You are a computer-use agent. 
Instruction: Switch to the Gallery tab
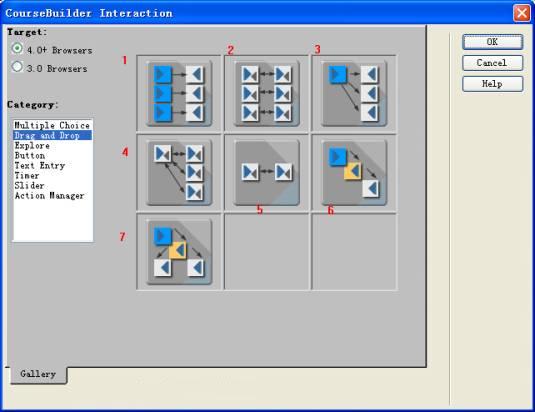click(38, 374)
